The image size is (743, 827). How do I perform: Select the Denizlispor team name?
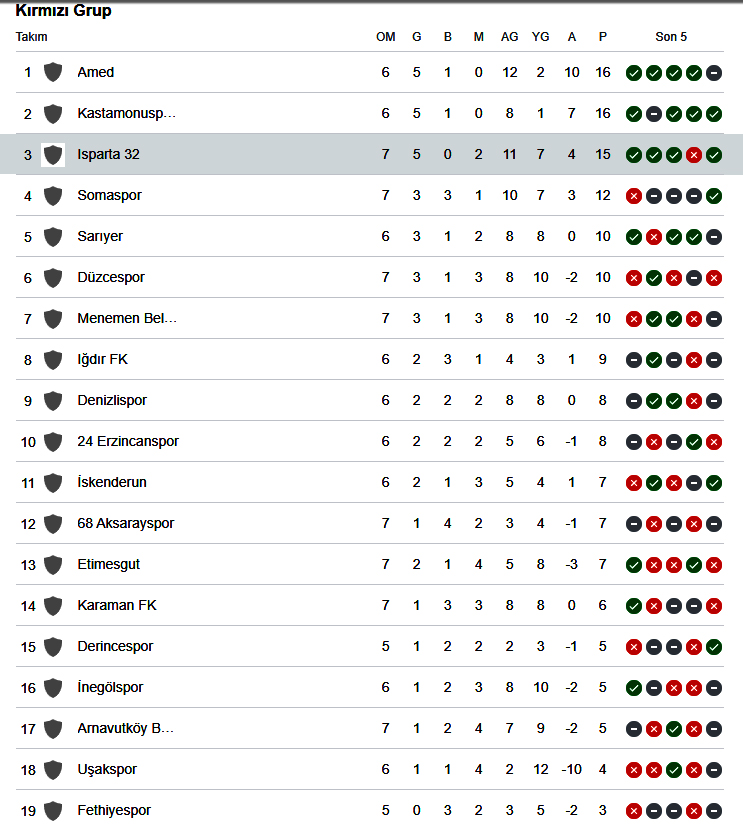coord(112,400)
